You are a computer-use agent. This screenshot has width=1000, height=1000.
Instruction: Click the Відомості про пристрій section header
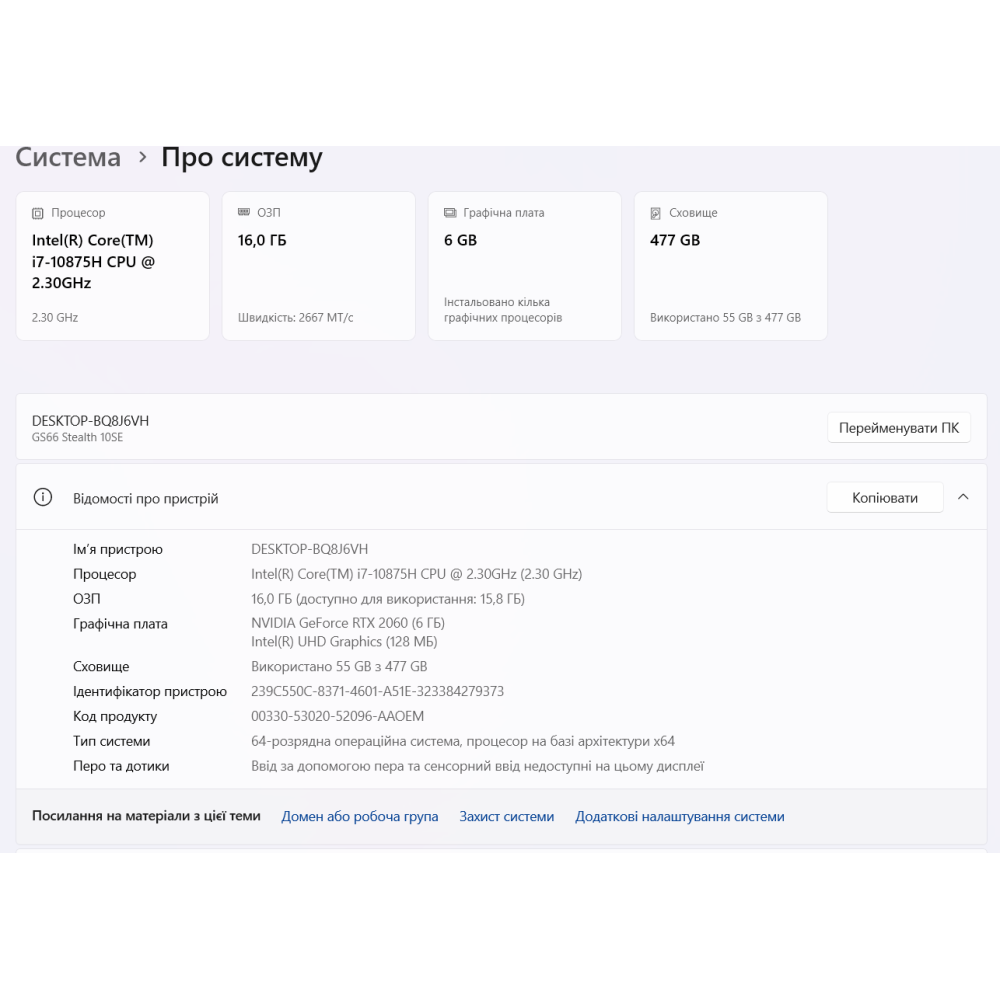pos(146,498)
